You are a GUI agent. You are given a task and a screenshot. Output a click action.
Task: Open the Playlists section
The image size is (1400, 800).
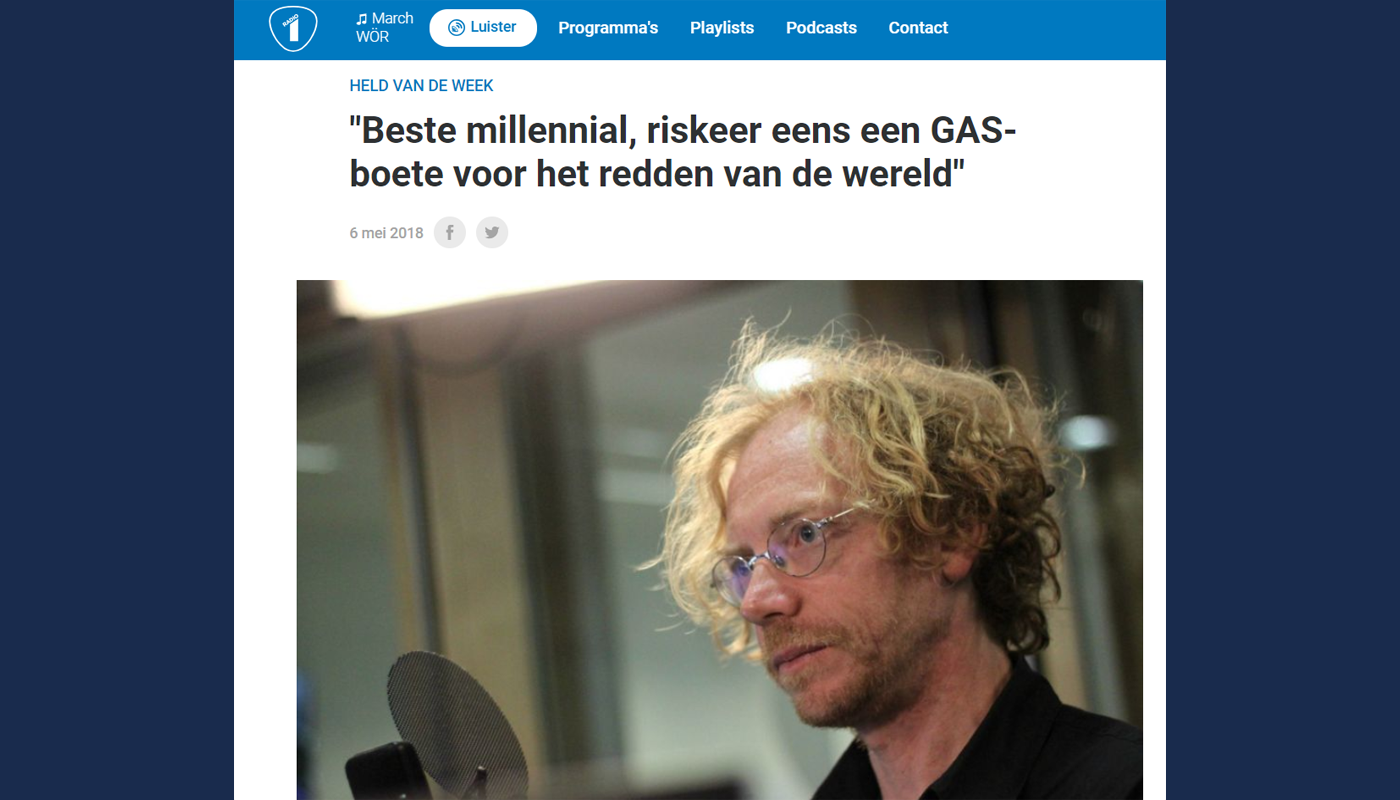coord(722,28)
